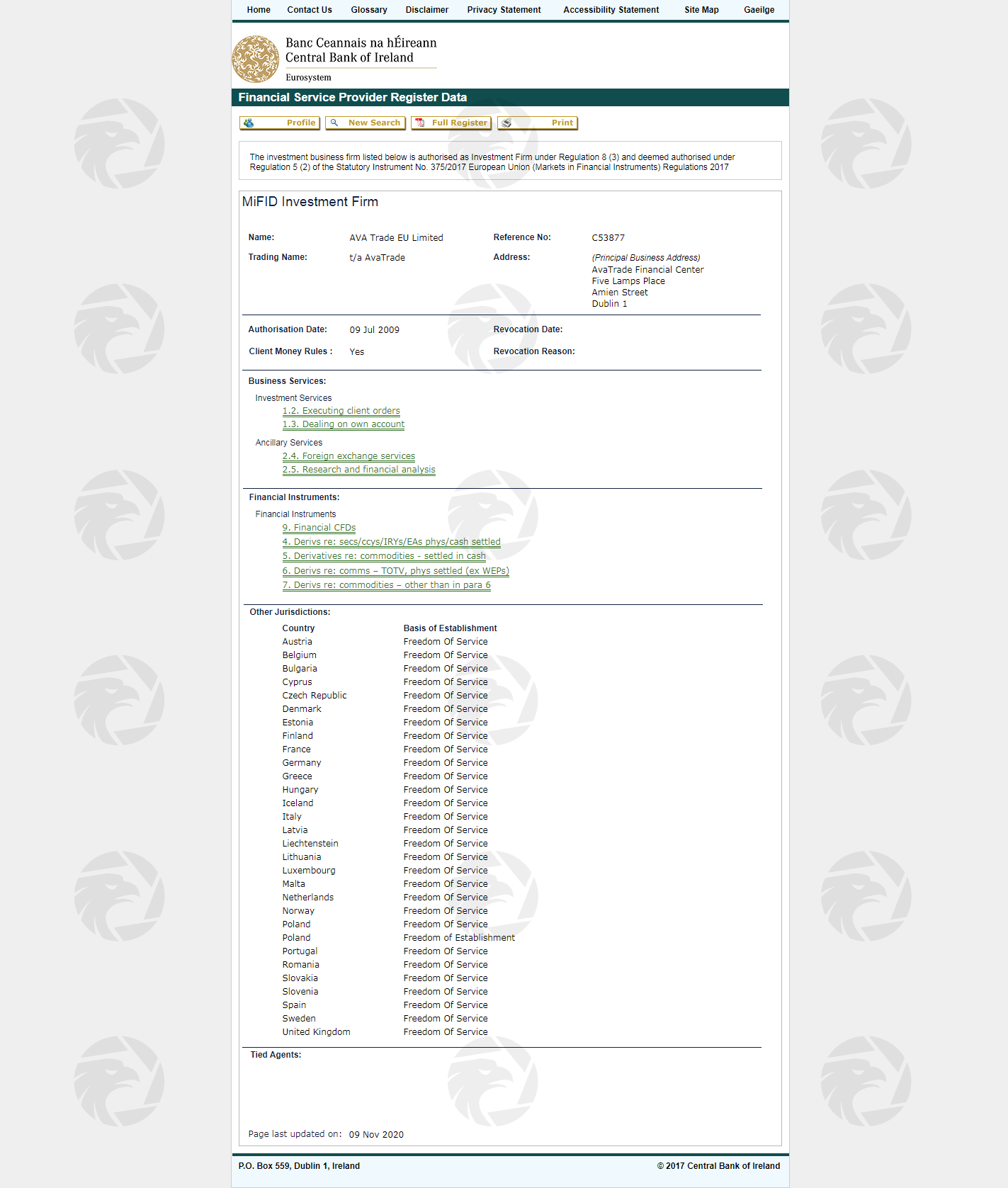Click the Full Register button label
This screenshot has height=1188, width=1008.
(460, 123)
